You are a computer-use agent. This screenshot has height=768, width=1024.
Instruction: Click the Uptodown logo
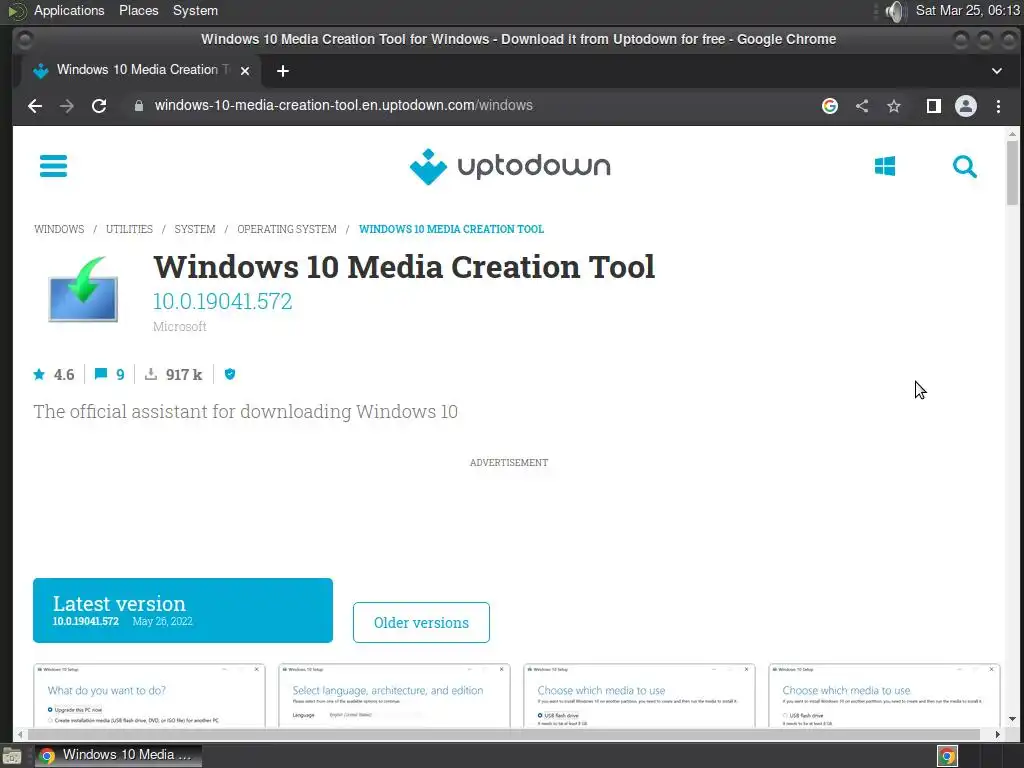pos(510,167)
